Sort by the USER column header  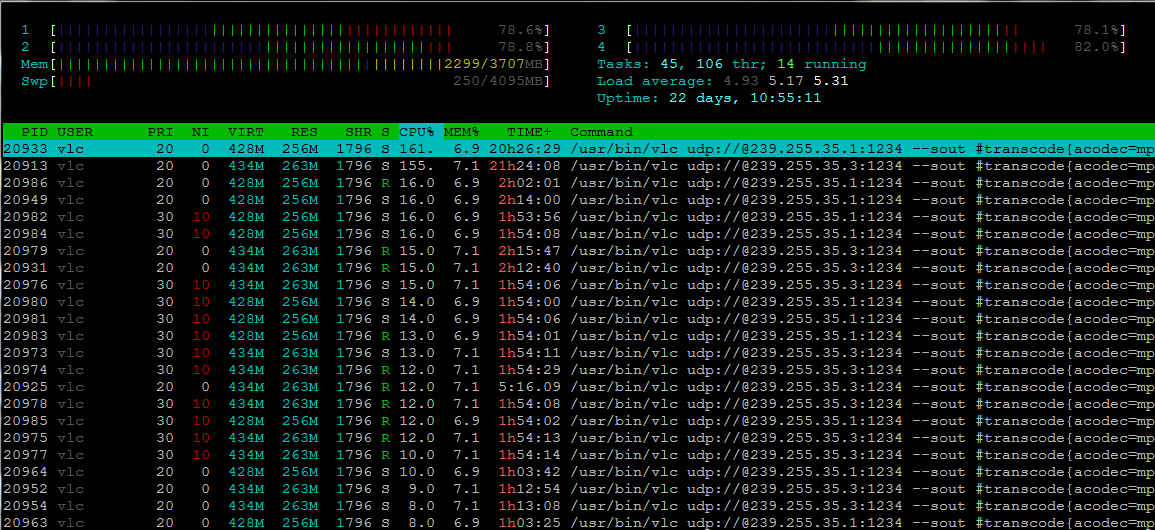point(75,132)
